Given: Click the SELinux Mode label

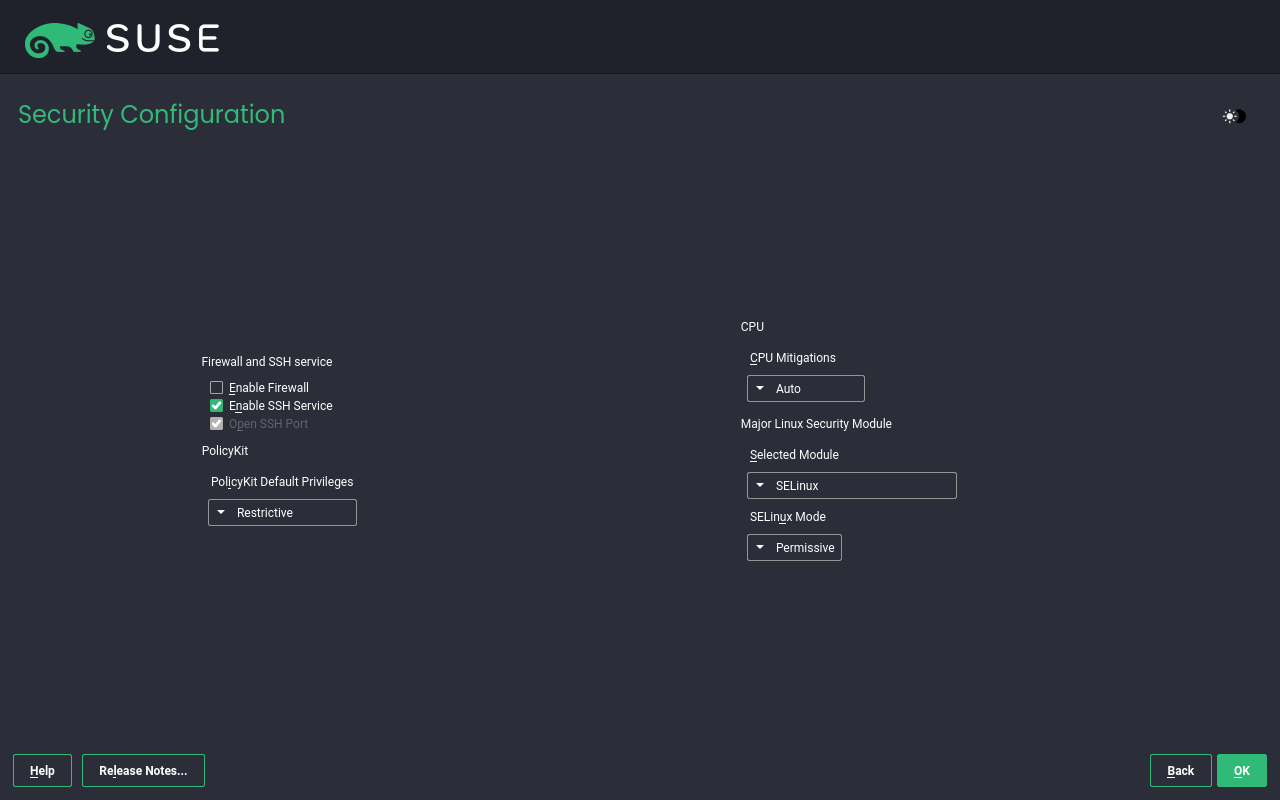Looking at the screenshot, I should pos(787,517).
